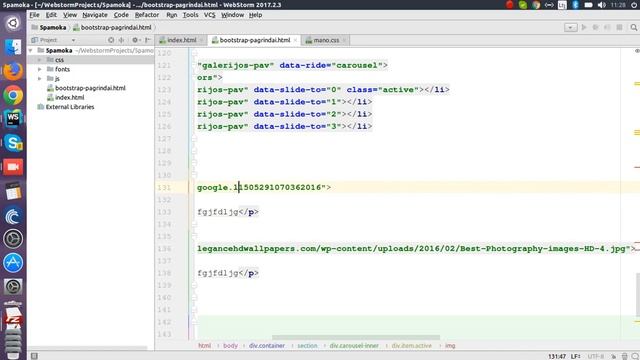
Task: Open Bluetooth indicator in system tray
Action: coord(576,5)
